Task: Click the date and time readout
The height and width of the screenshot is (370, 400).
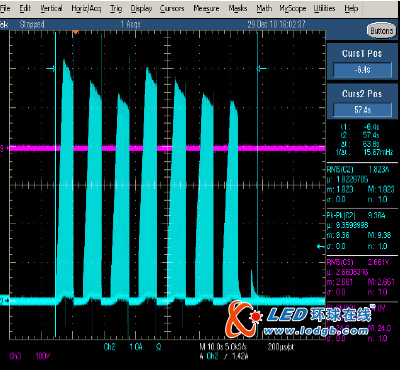Action: 276,24
